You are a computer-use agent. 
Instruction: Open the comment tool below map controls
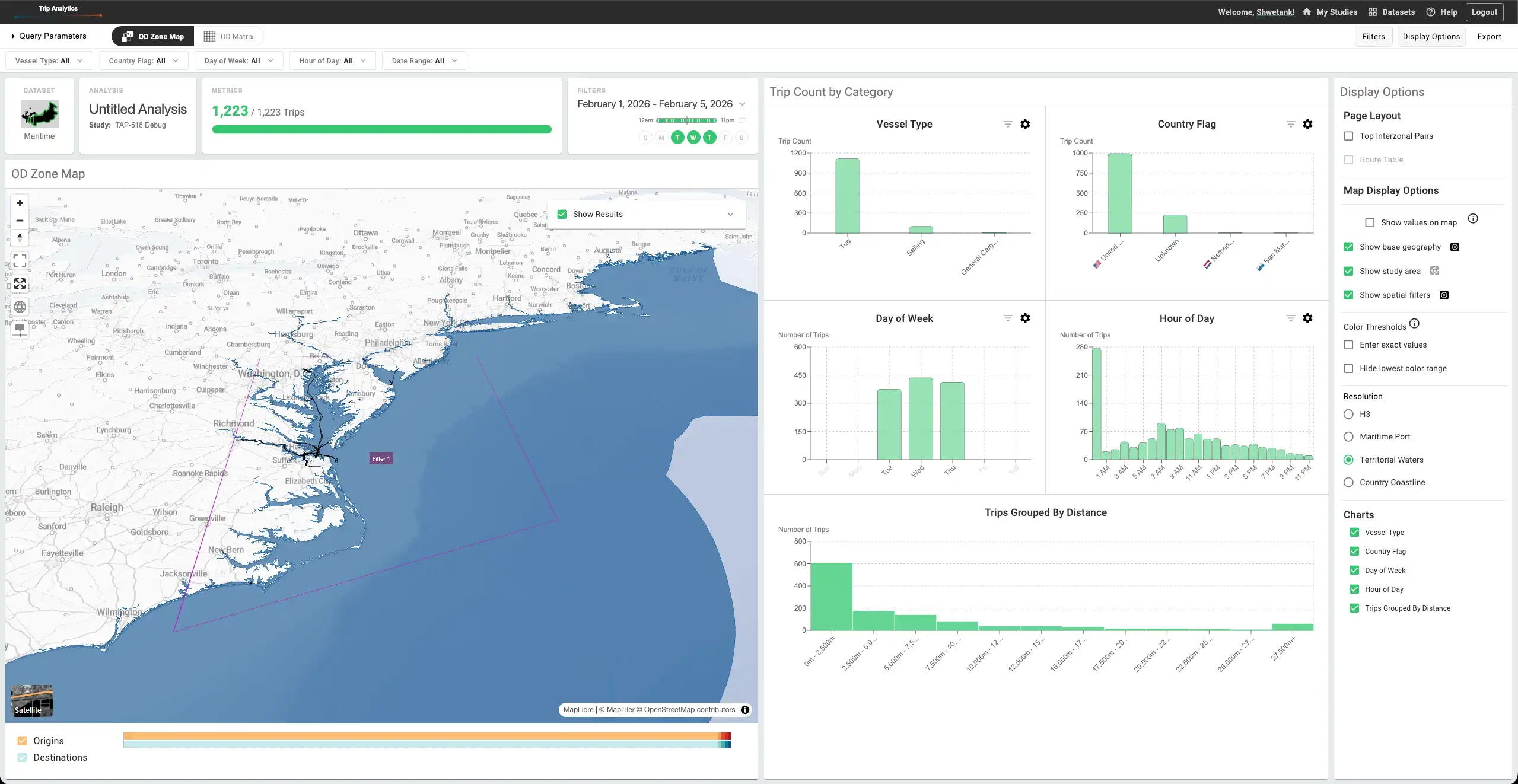tap(20, 330)
